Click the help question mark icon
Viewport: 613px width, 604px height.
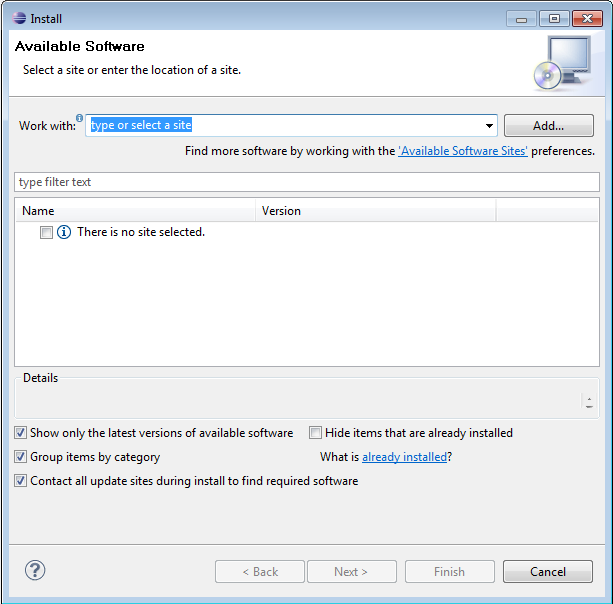[x=35, y=570]
